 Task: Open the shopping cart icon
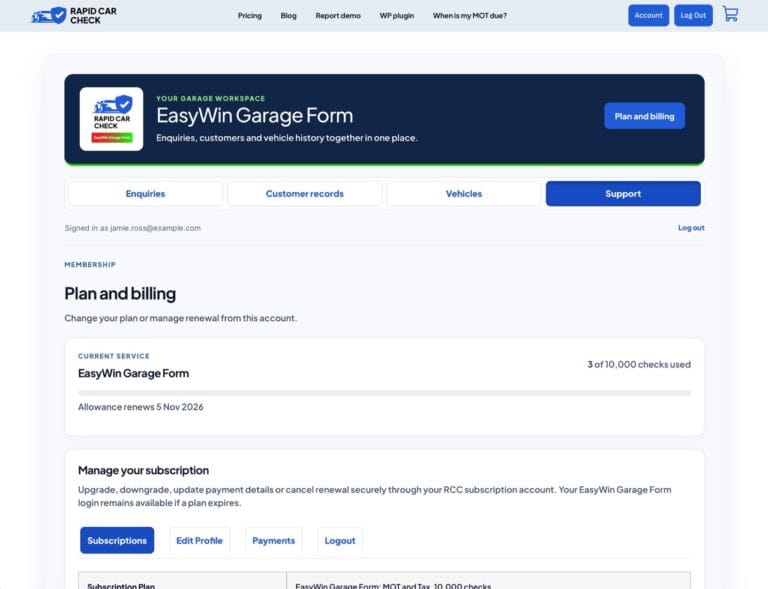[x=730, y=14]
